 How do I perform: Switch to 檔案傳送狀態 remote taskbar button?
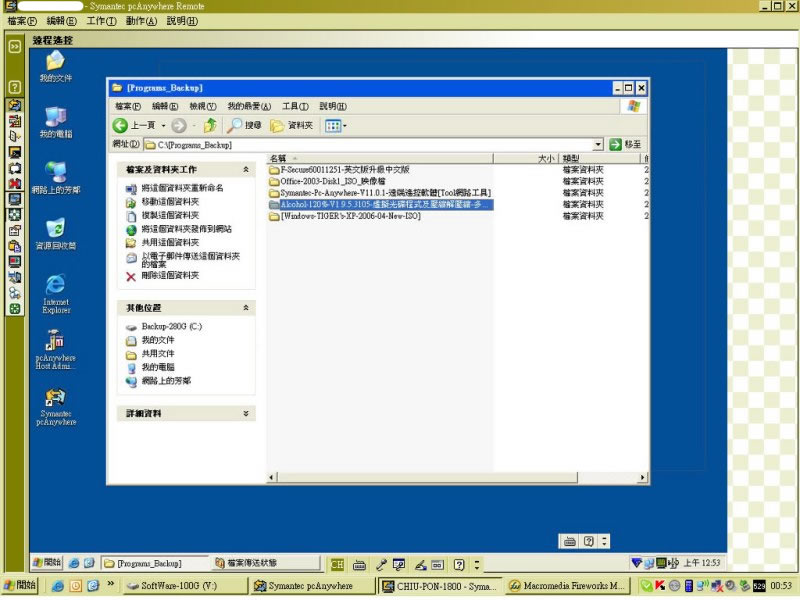pyautogui.click(x=265, y=563)
